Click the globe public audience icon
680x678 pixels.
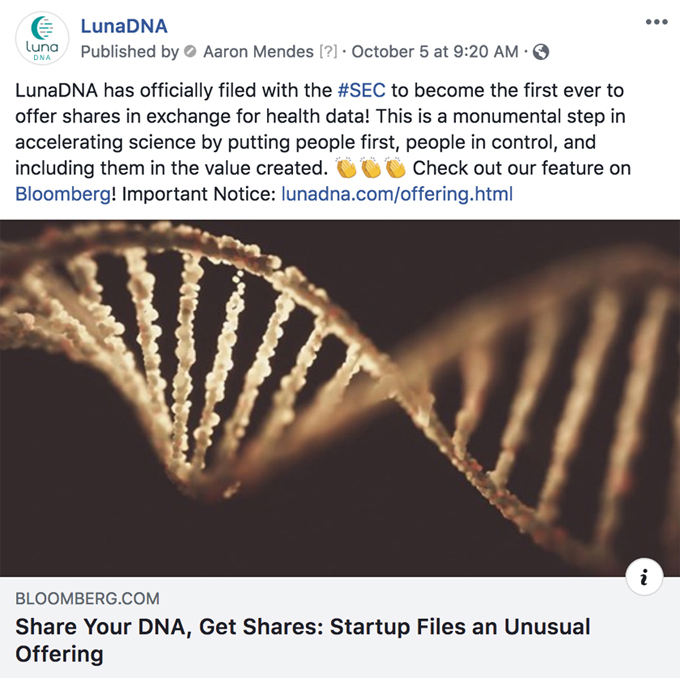[x=541, y=51]
